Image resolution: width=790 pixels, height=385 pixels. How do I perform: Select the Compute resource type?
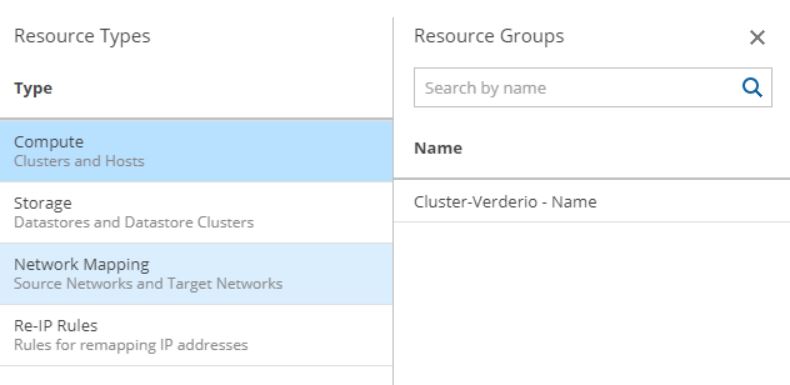(x=196, y=151)
